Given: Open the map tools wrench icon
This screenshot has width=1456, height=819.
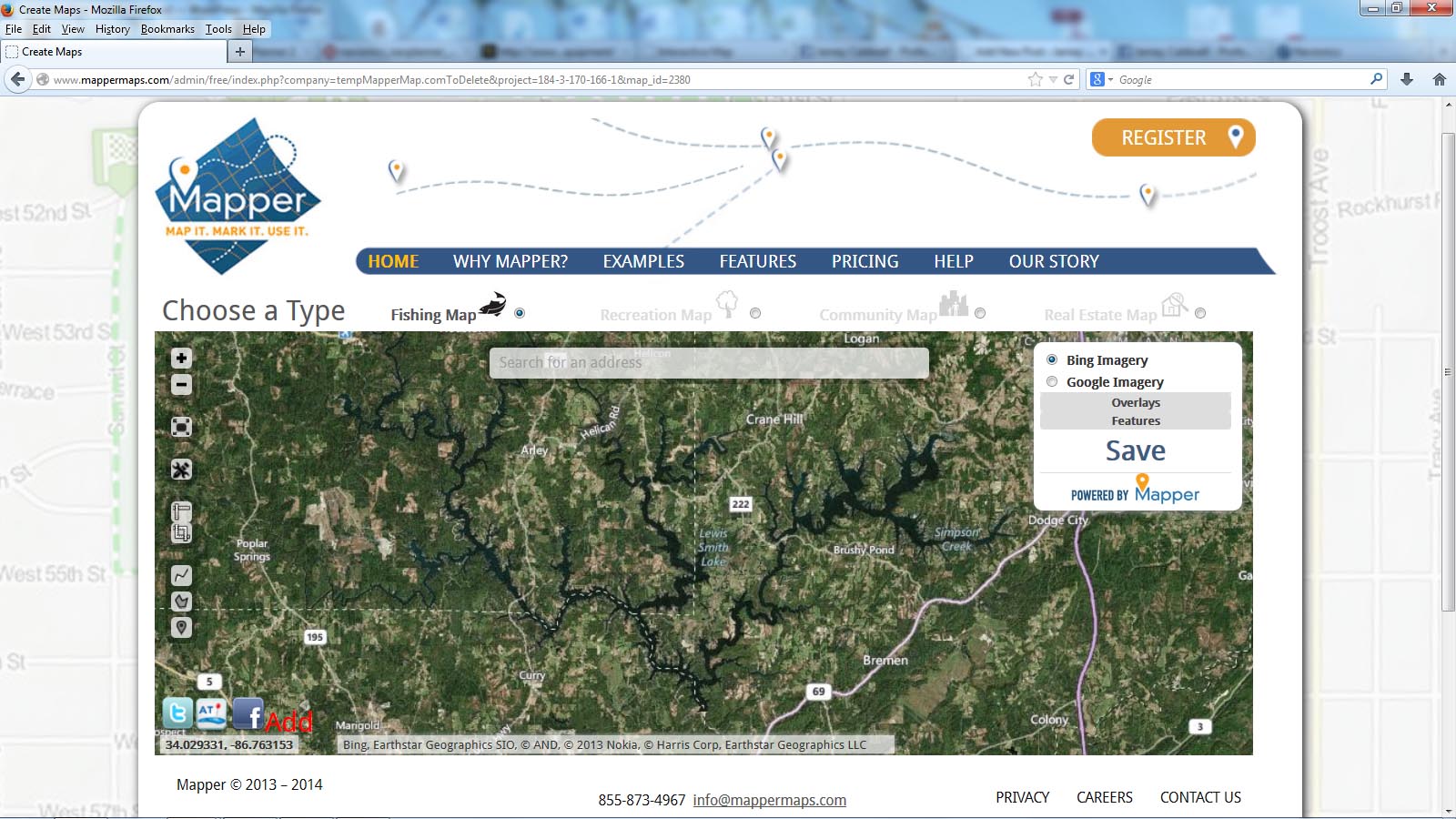Looking at the screenshot, I should tap(181, 470).
